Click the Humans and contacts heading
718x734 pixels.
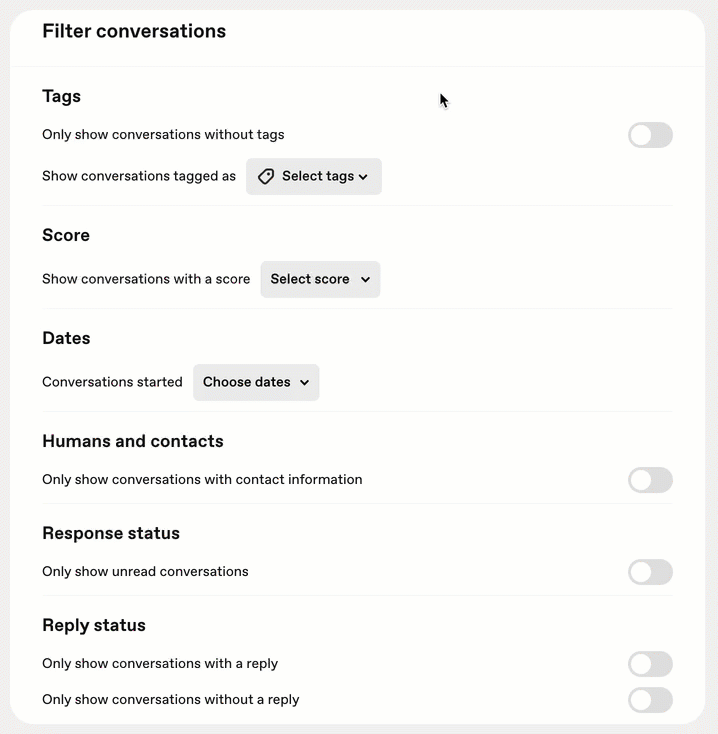point(132,441)
